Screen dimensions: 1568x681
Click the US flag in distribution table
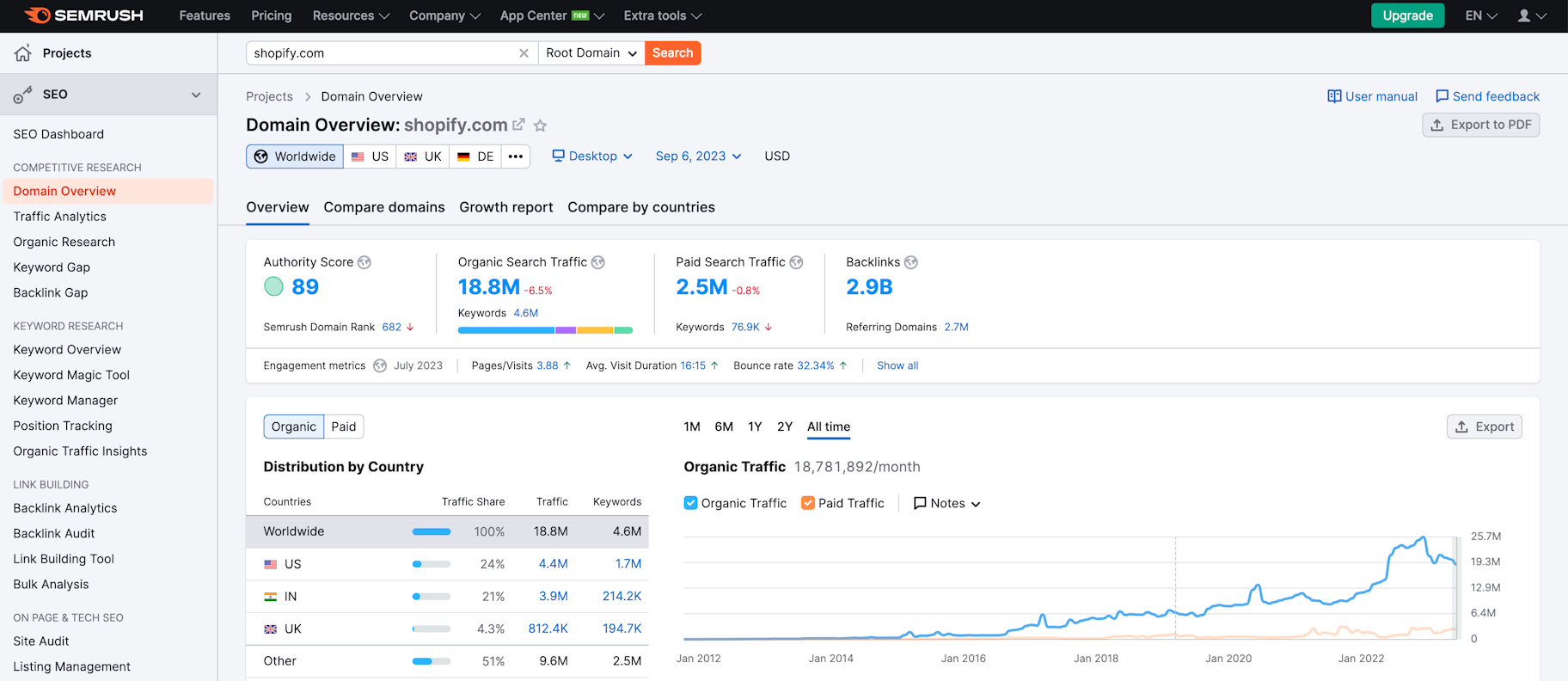coord(271,564)
